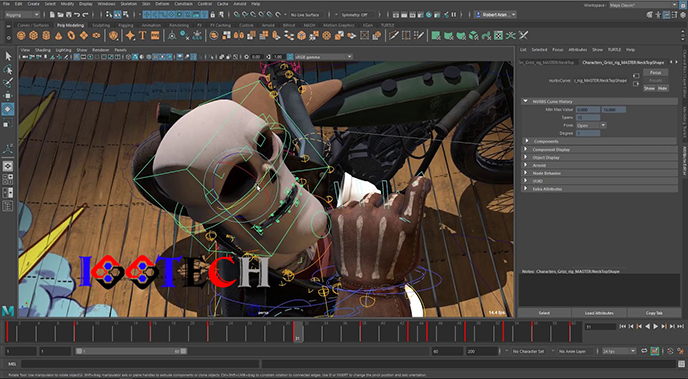Viewport: 688px width, 379px height.
Task: Open the viewport Shading menu
Action: (x=43, y=50)
